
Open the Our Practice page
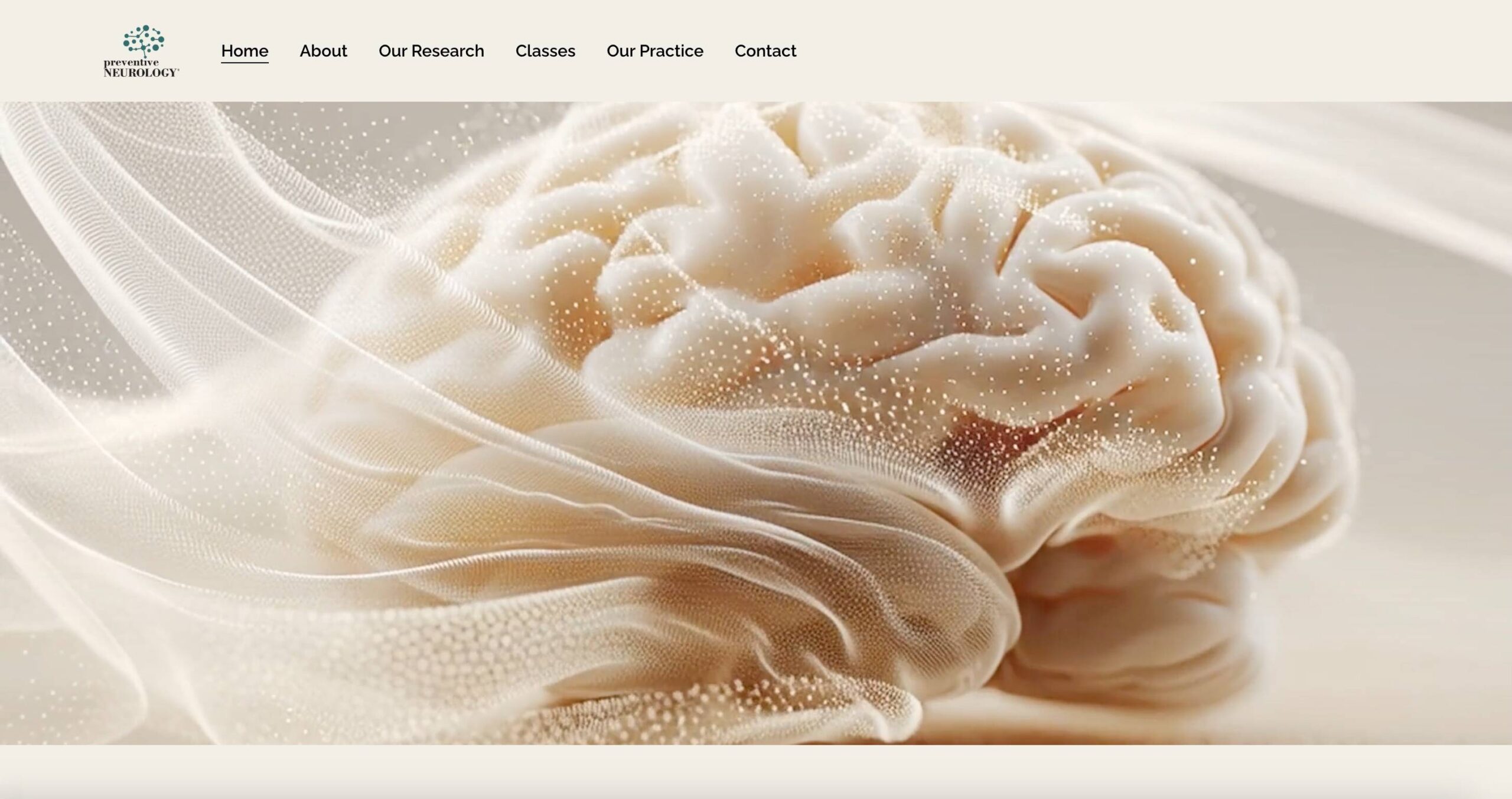(x=654, y=51)
